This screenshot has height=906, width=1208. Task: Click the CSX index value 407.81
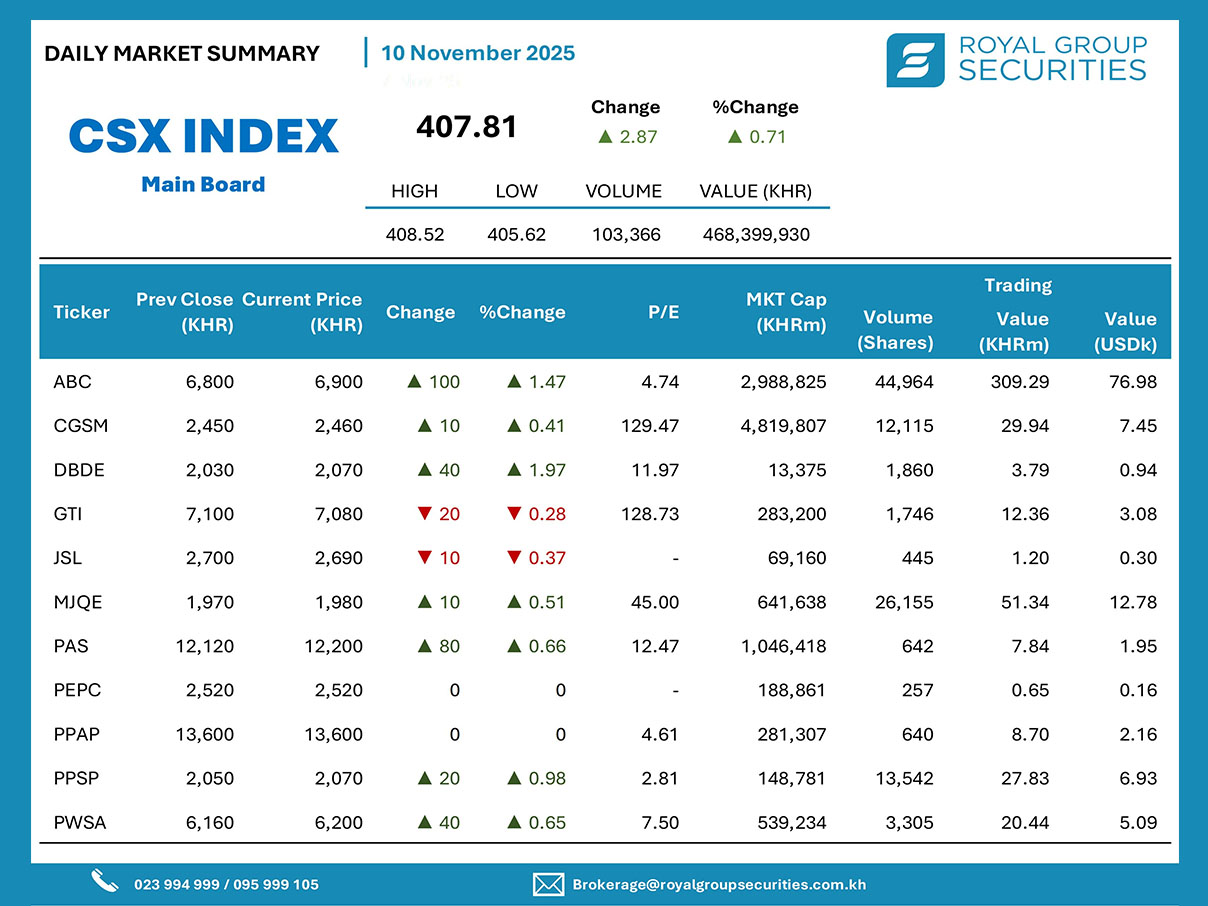coord(466,127)
